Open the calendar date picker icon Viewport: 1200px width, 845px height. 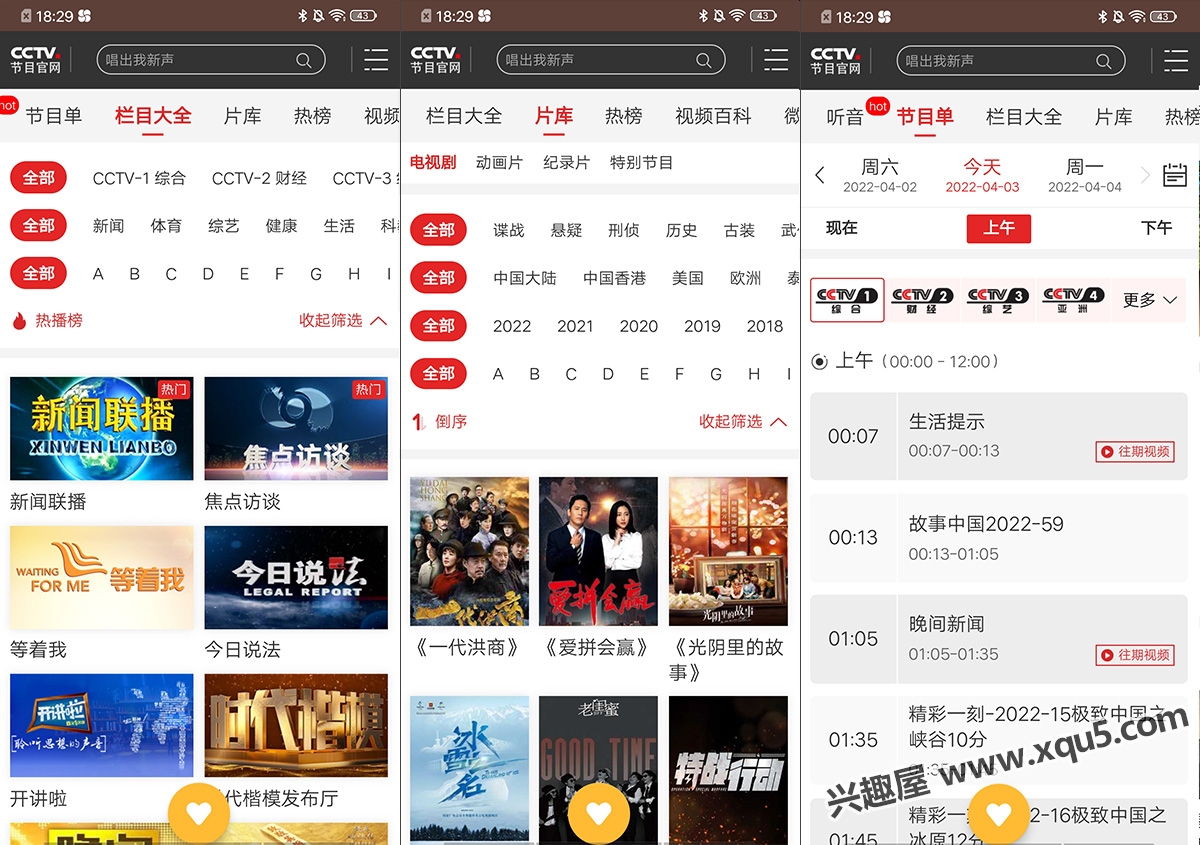1175,175
